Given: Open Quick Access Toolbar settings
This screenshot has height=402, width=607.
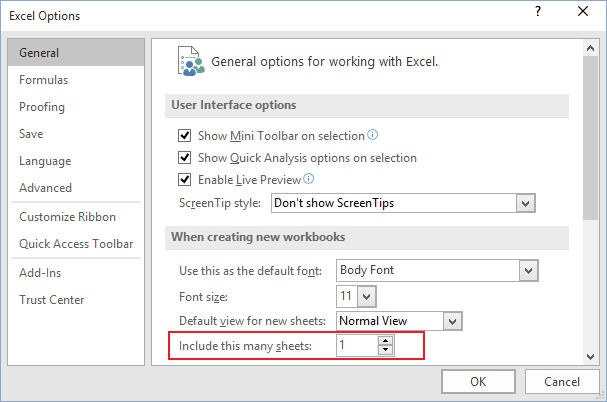Looking at the screenshot, I should pos(76,244).
